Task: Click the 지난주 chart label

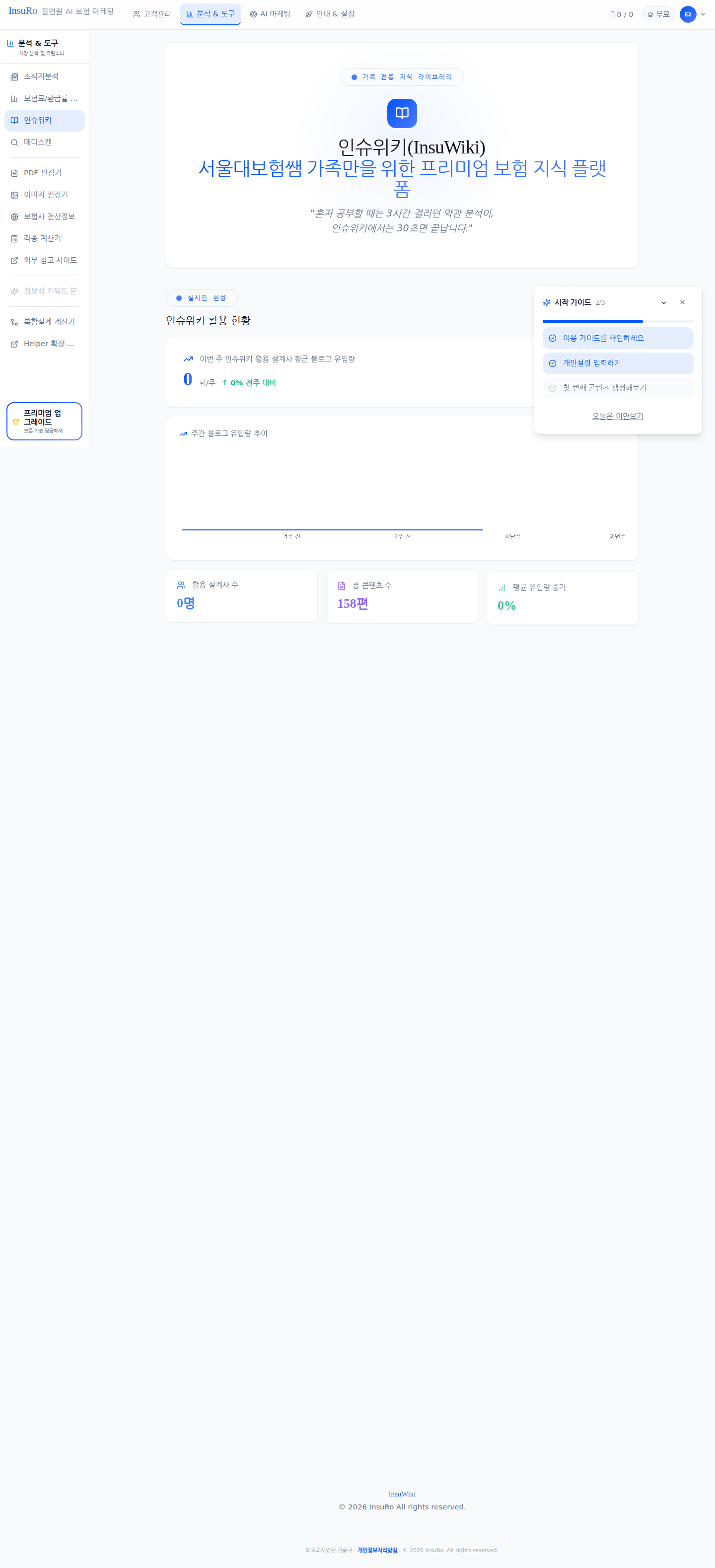Action: [x=512, y=536]
